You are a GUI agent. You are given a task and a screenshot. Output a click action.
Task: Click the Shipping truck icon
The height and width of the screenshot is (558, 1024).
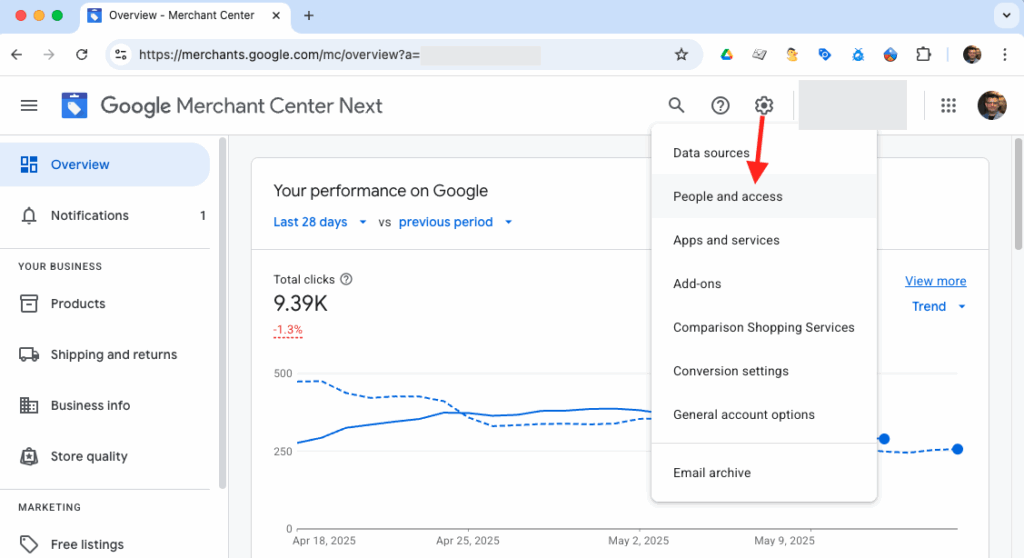[x=29, y=354]
